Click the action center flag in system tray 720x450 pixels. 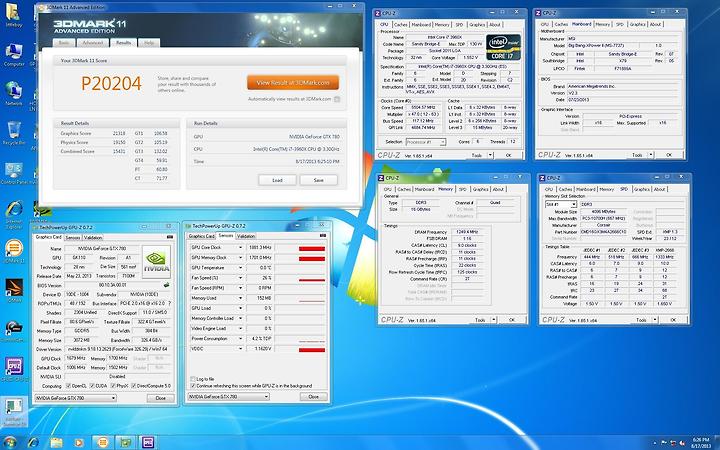click(x=665, y=443)
